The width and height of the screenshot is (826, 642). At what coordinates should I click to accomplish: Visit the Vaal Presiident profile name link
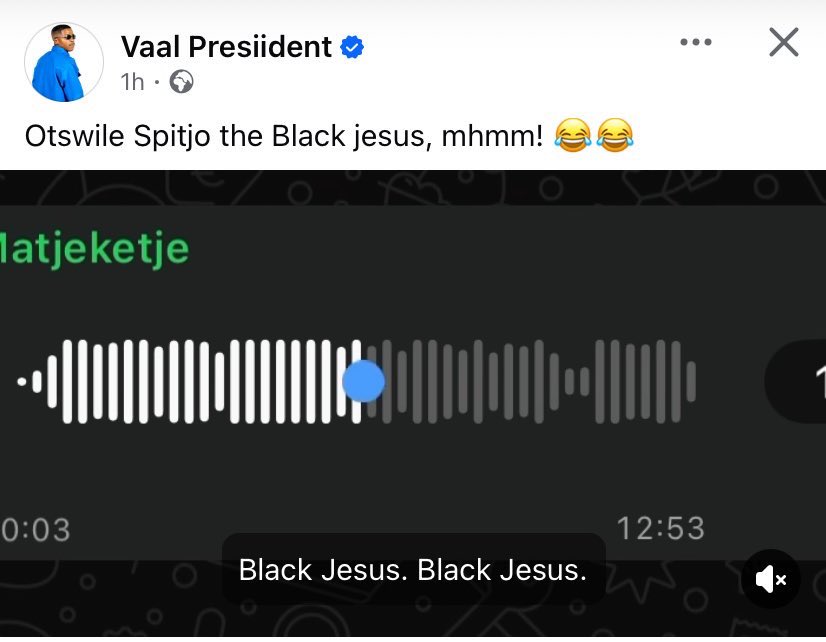[x=226, y=47]
